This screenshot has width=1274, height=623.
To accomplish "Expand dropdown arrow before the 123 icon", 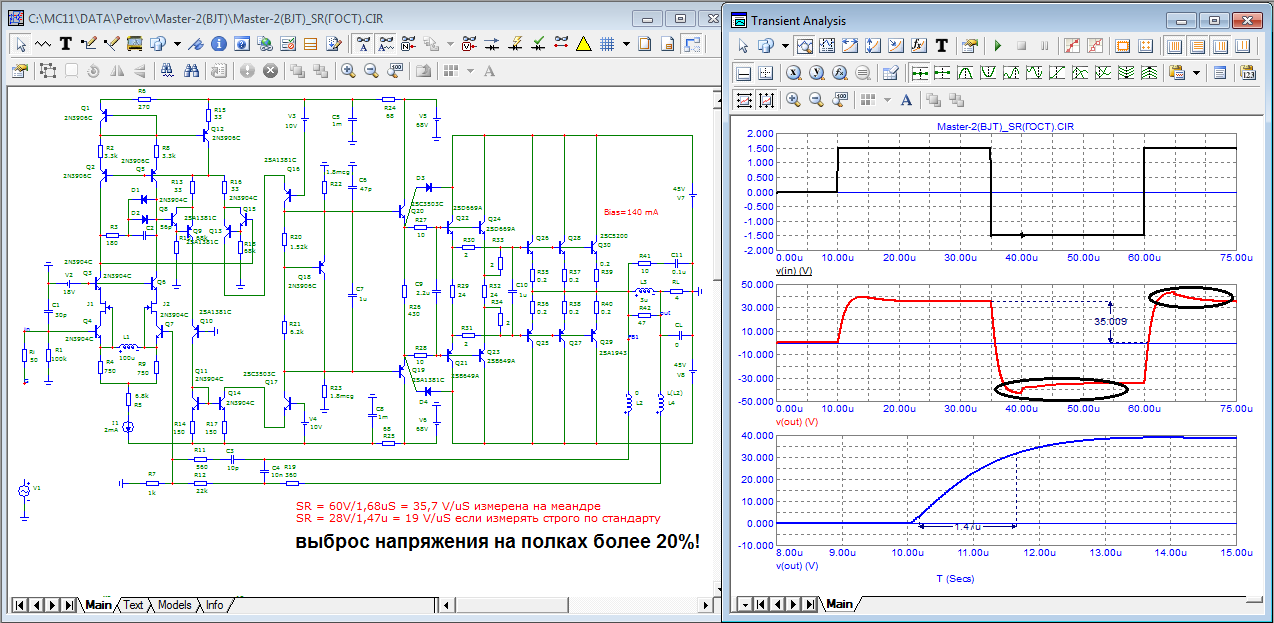I will pyautogui.click(x=1196, y=72).
